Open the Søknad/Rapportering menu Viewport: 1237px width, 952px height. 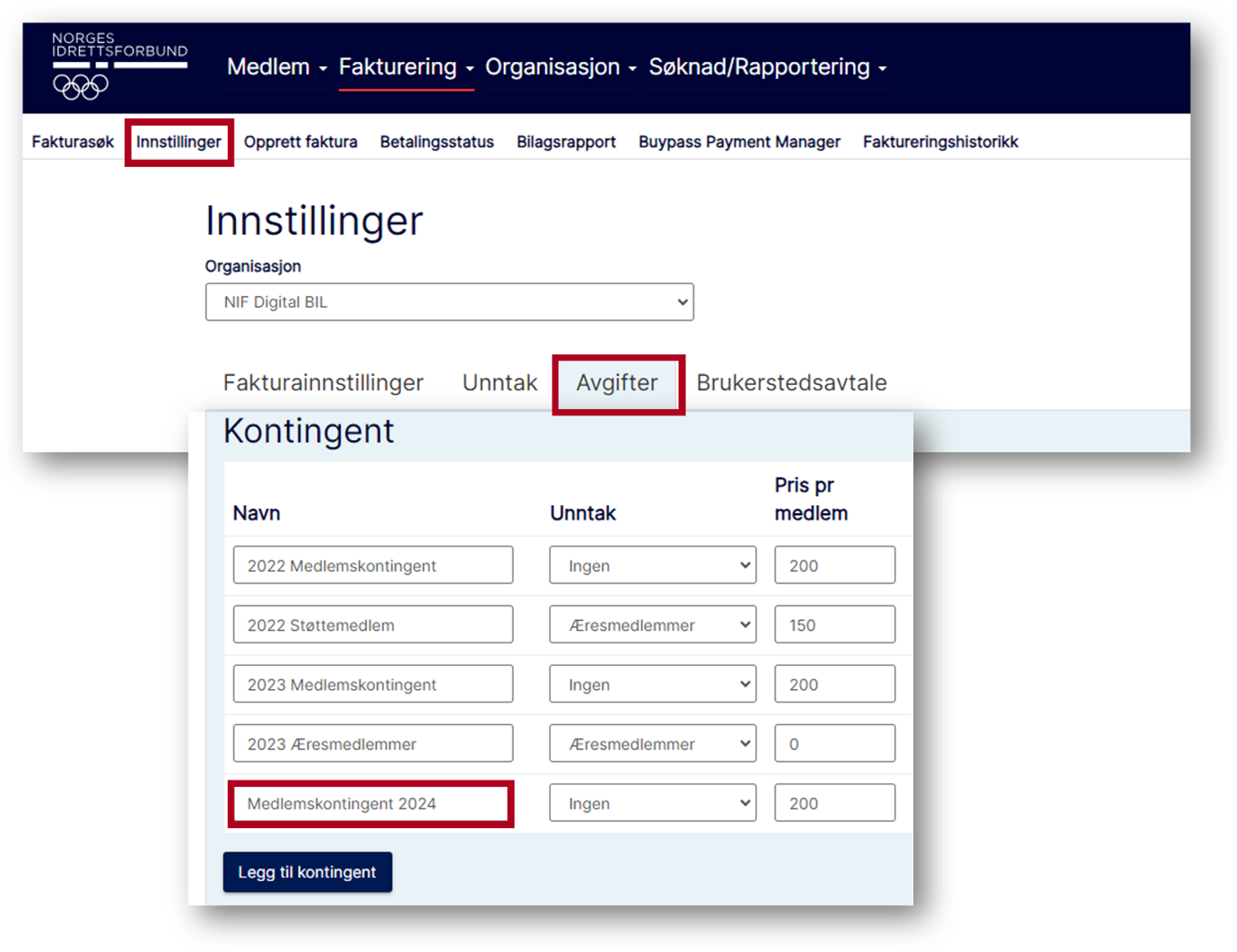(x=760, y=66)
